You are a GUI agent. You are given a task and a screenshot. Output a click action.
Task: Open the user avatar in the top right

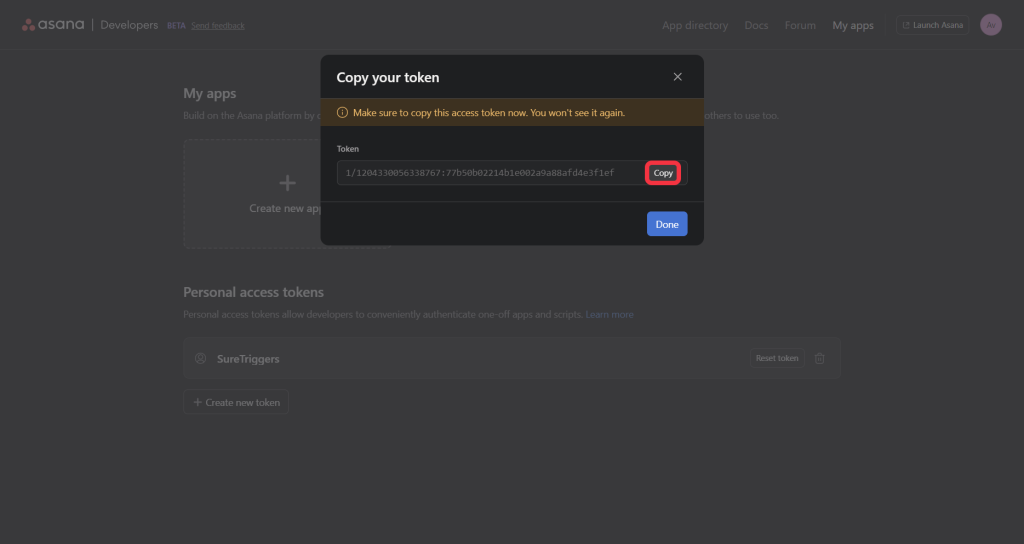[x=991, y=25]
